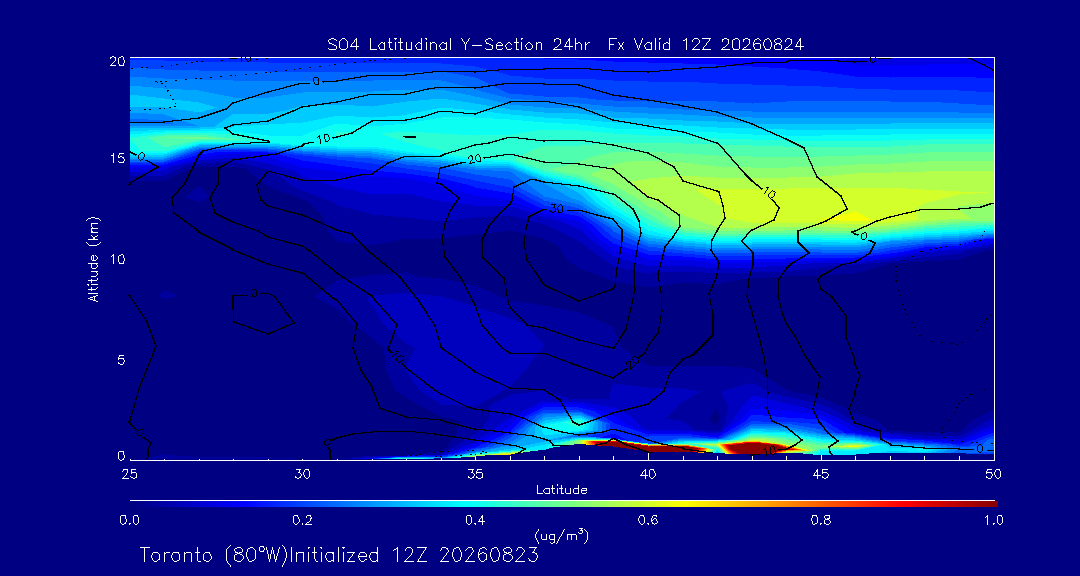Click the latitude 40 tick label

pos(647,473)
